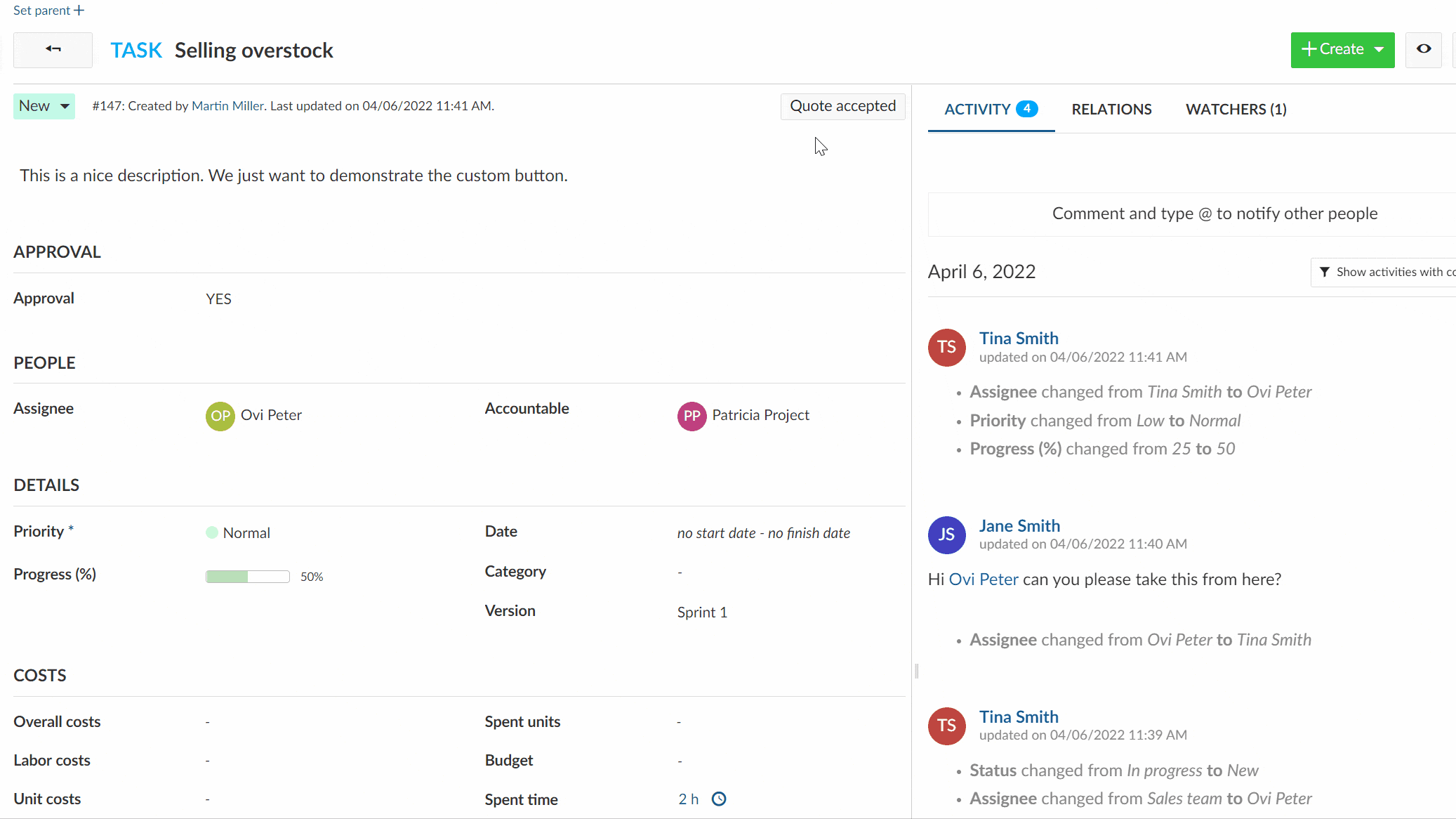Image resolution: width=1456 pixels, height=819 pixels.
Task: Click the filter icon for Show activities
Action: click(1325, 272)
